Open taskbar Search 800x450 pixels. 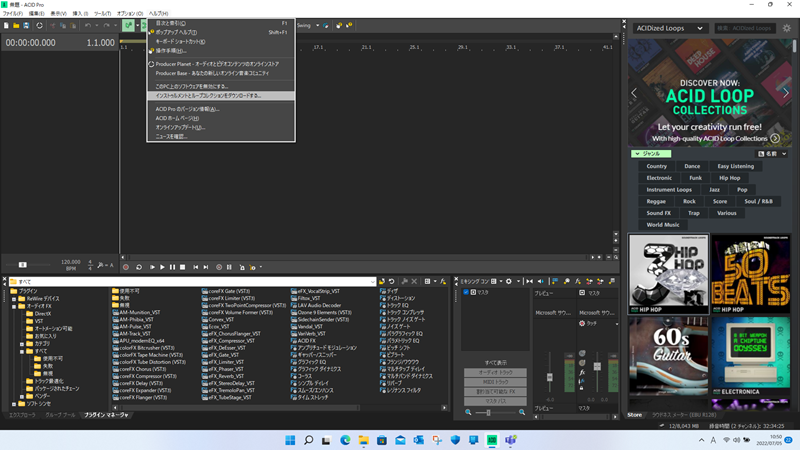[308, 440]
